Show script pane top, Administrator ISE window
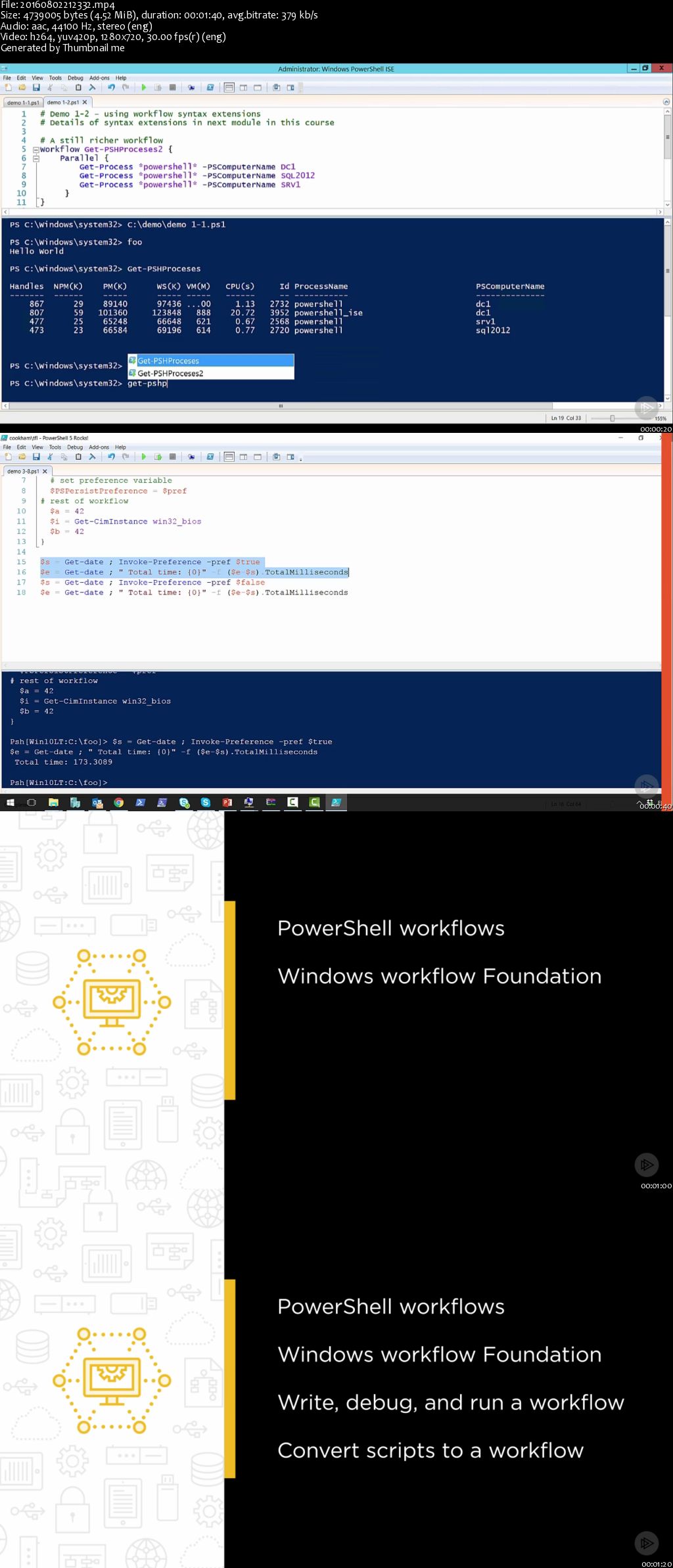The height and width of the screenshot is (1568, 673). (229, 87)
